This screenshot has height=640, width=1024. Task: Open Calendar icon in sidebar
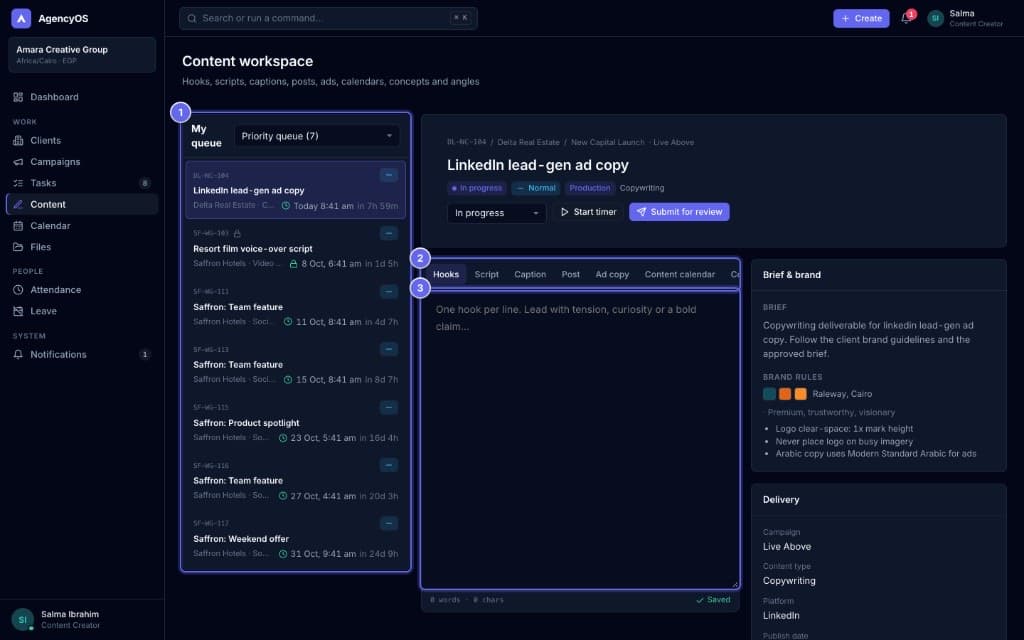[18, 226]
